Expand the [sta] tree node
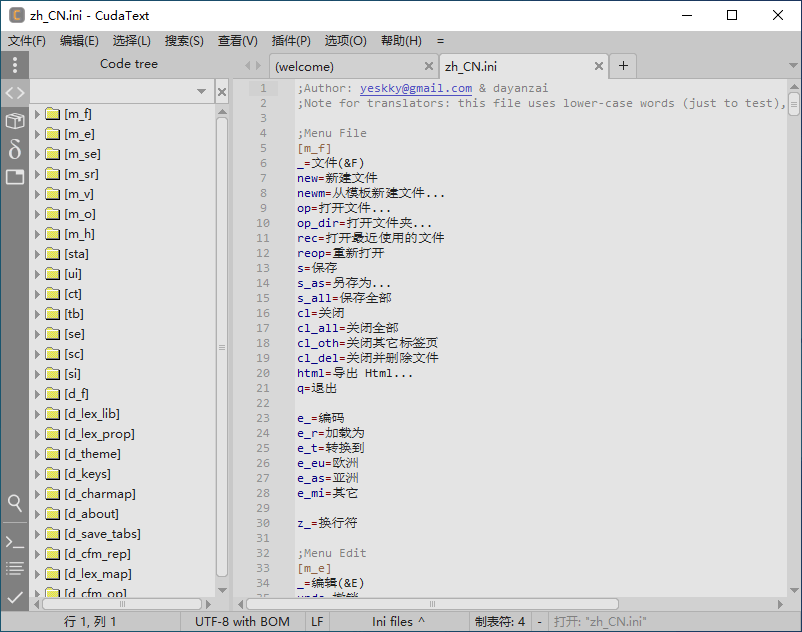The height and width of the screenshot is (632, 802). click(37, 254)
